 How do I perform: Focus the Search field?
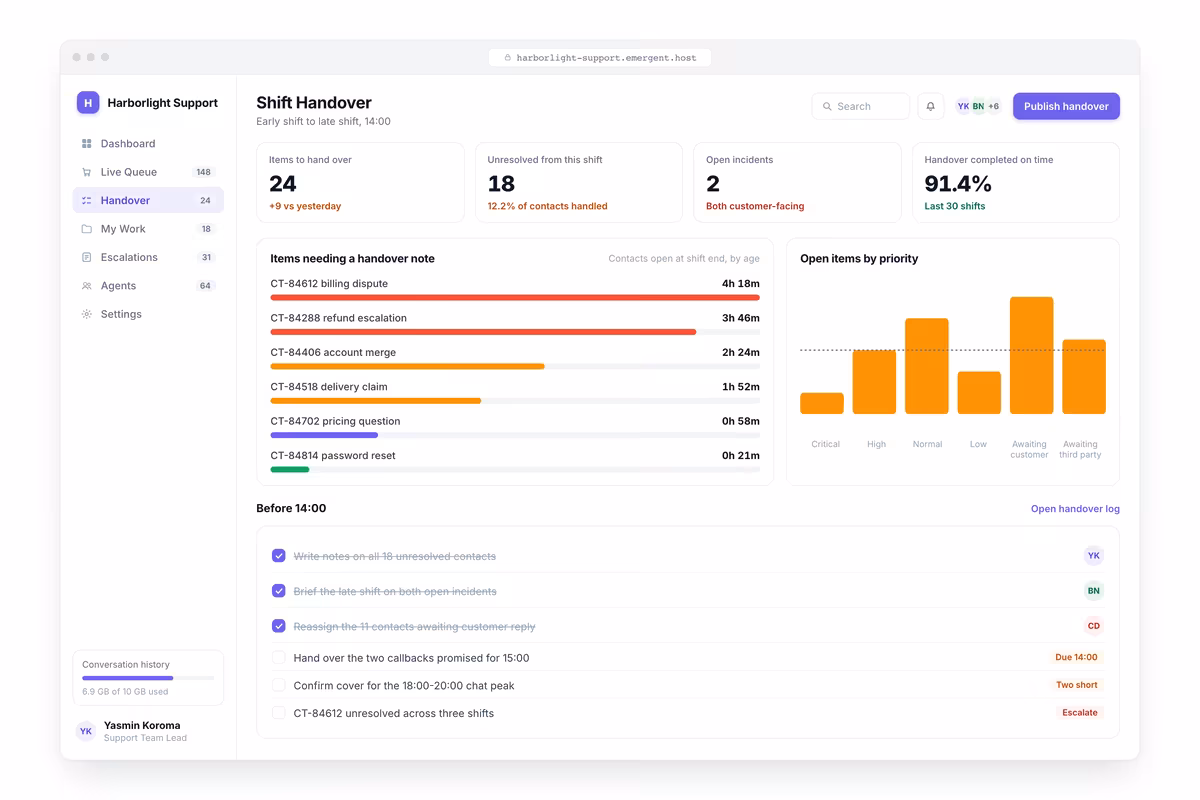click(x=861, y=106)
